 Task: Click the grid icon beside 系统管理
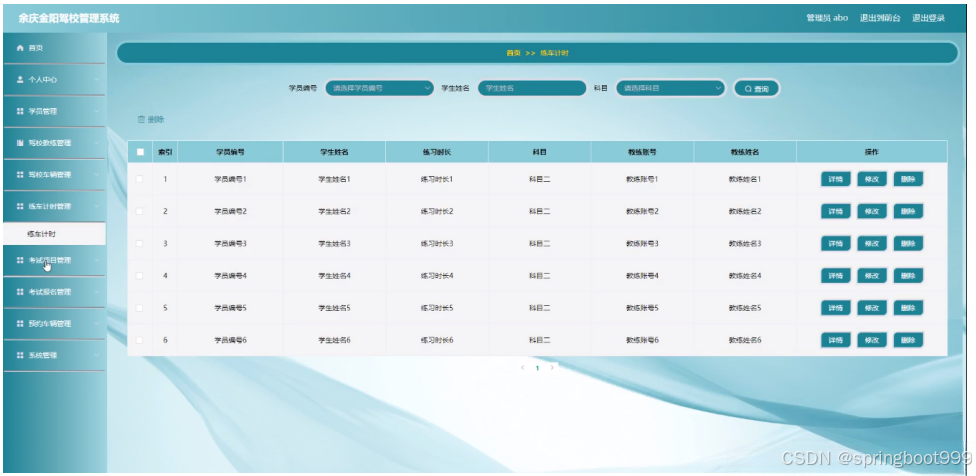point(20,355)
